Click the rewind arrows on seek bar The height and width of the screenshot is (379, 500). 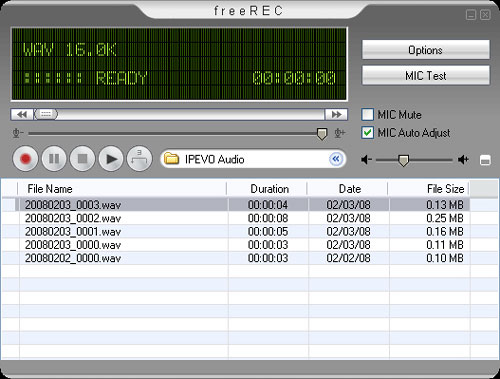(22, 114)
